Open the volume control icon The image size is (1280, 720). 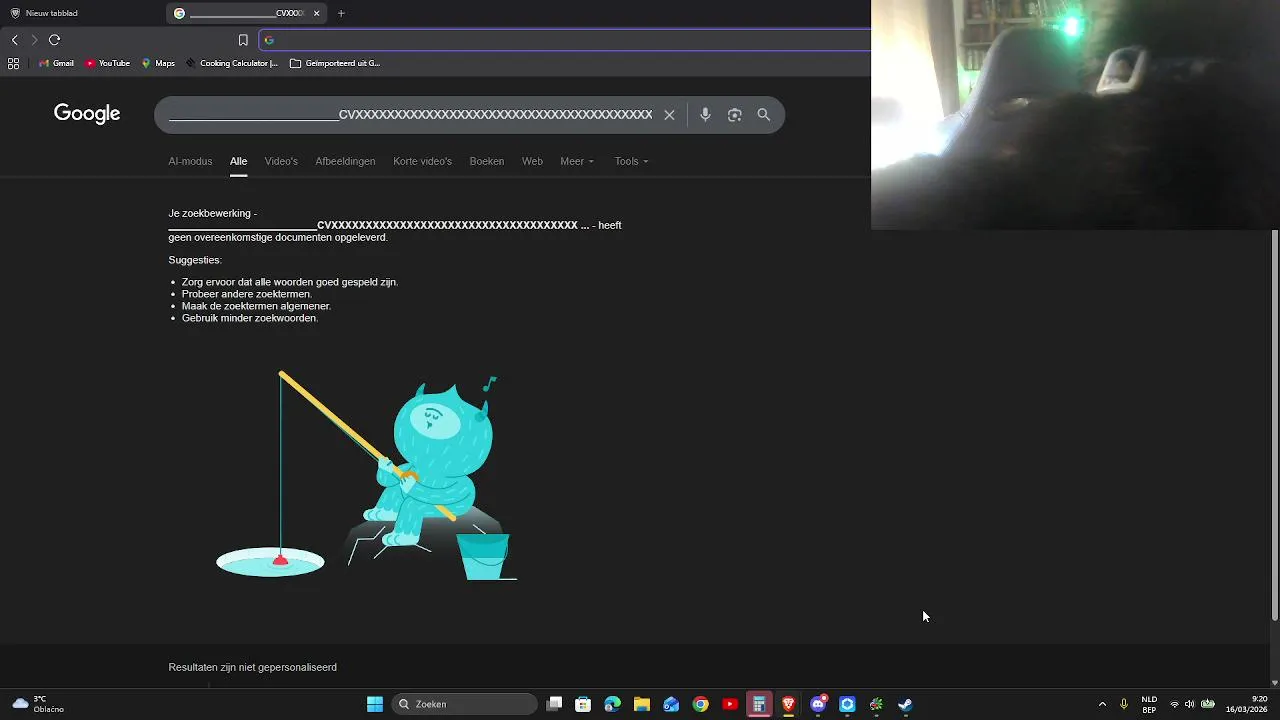(1189, 704)
